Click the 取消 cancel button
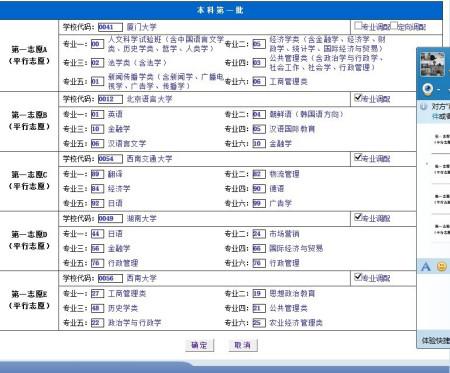Image resolution: width=450 pixels, height=373 pixels. click(x=243, y=345)
